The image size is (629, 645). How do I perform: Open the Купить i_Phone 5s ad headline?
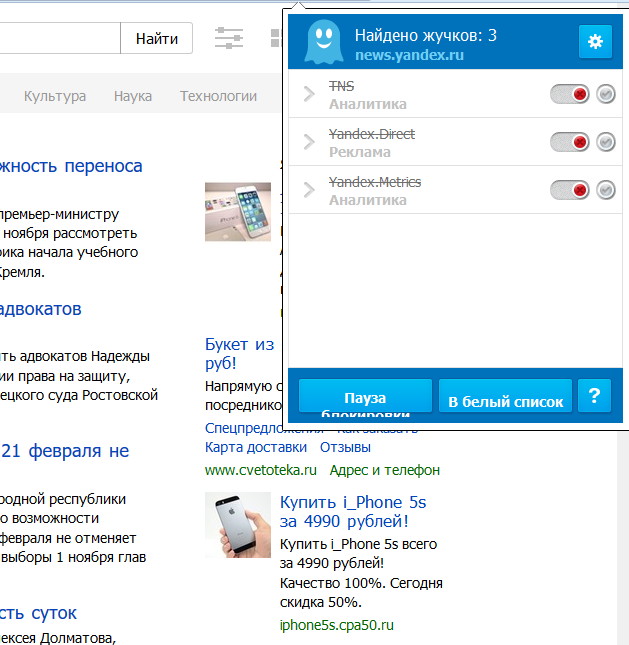click(x=353, y=512)
